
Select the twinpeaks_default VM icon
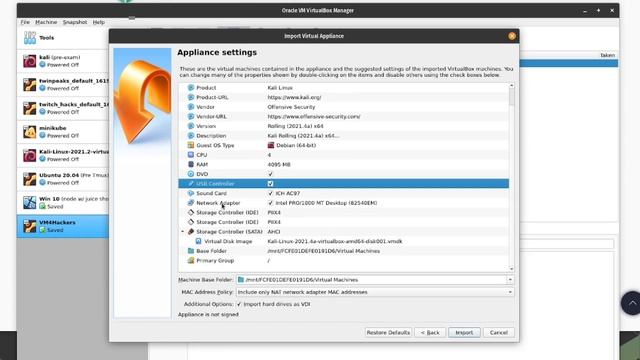(29, 84)
